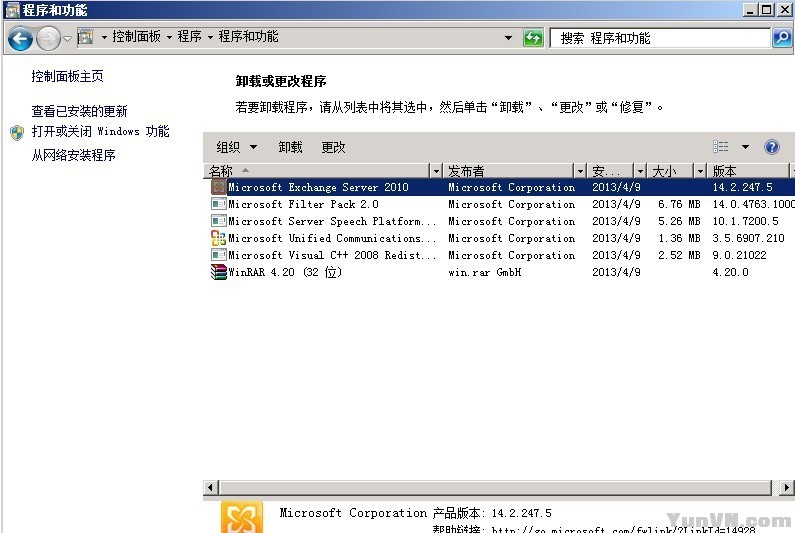Expand arrow before 程序 breadcrumb
Viewport: 795px width, 533px height.
169,37
